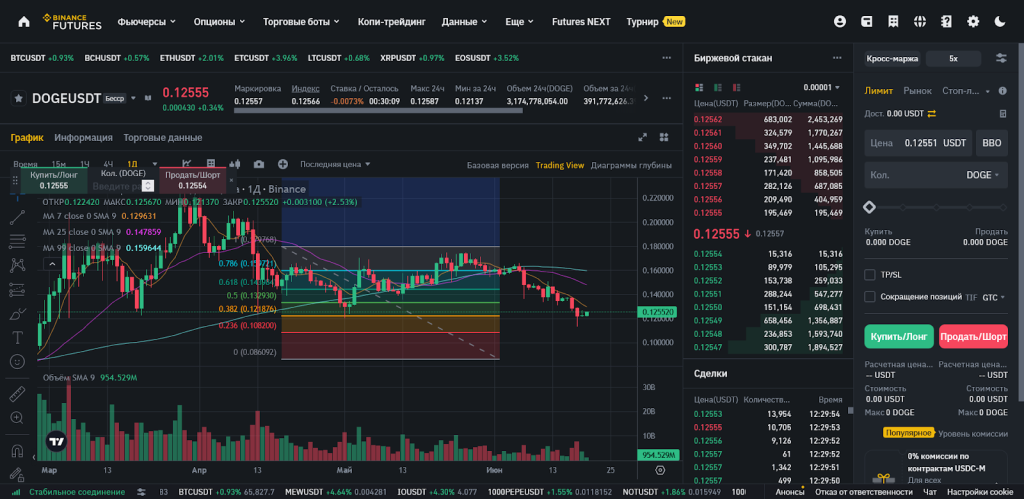Select the ruler measure tool
This screenshot has height=499, width=1024.
tap(16, 392)
